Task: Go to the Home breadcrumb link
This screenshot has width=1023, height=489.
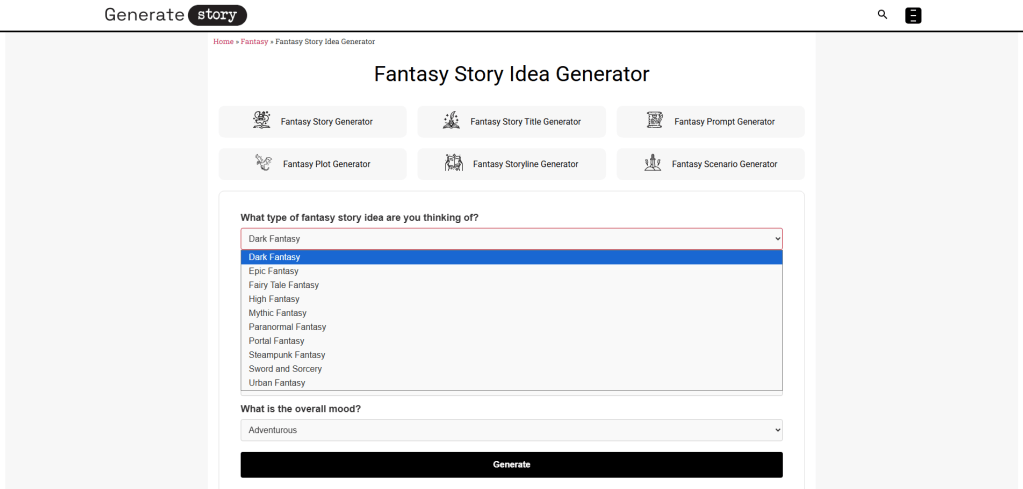Action: tap(223, 42)
